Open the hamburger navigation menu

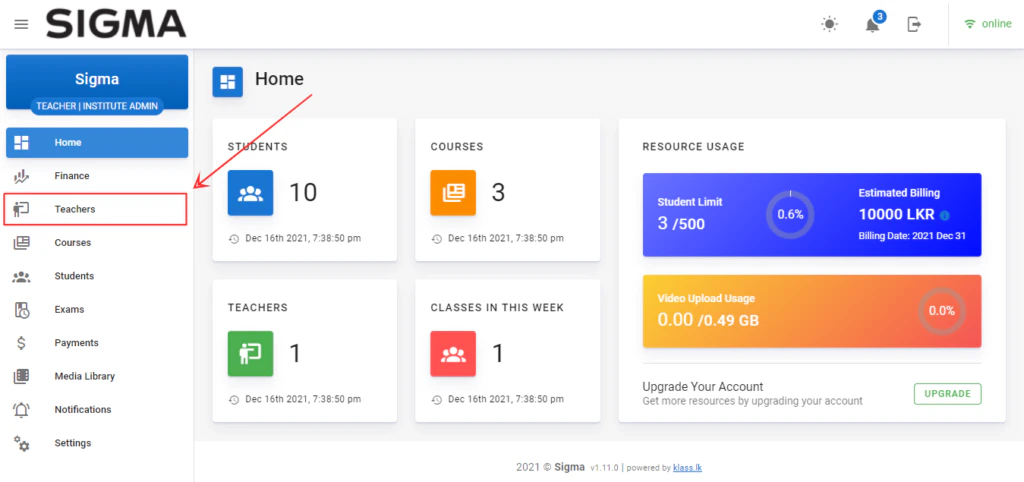22,24
